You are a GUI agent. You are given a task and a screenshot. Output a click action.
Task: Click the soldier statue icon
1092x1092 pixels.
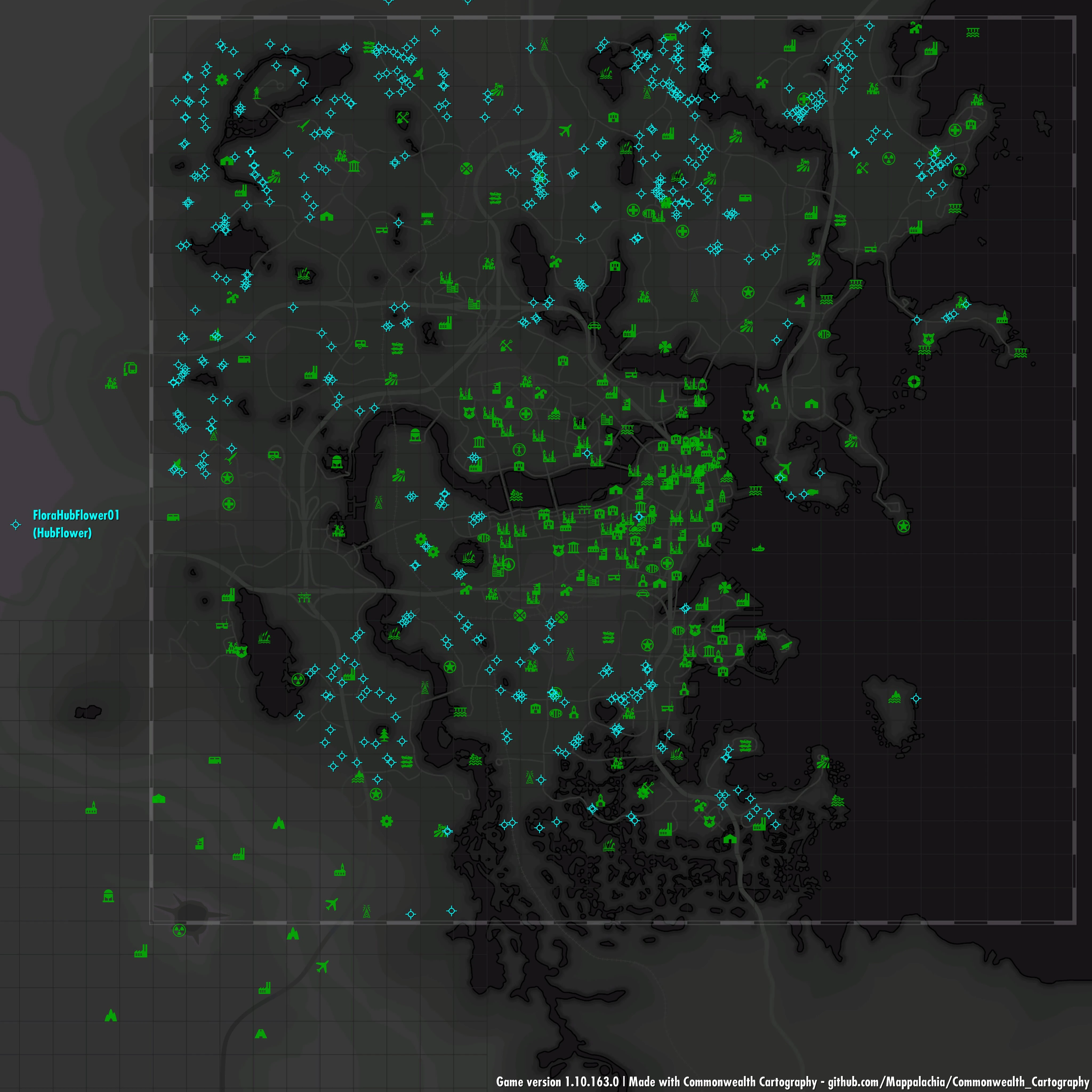coord(257,92)
